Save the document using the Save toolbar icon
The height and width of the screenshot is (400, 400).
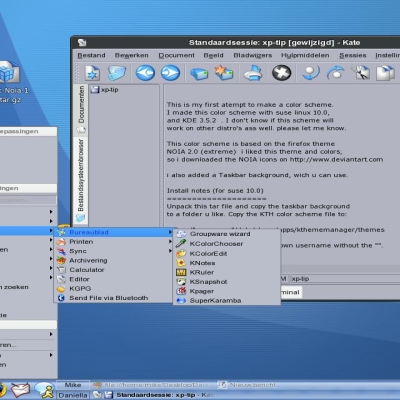point(199,73)
